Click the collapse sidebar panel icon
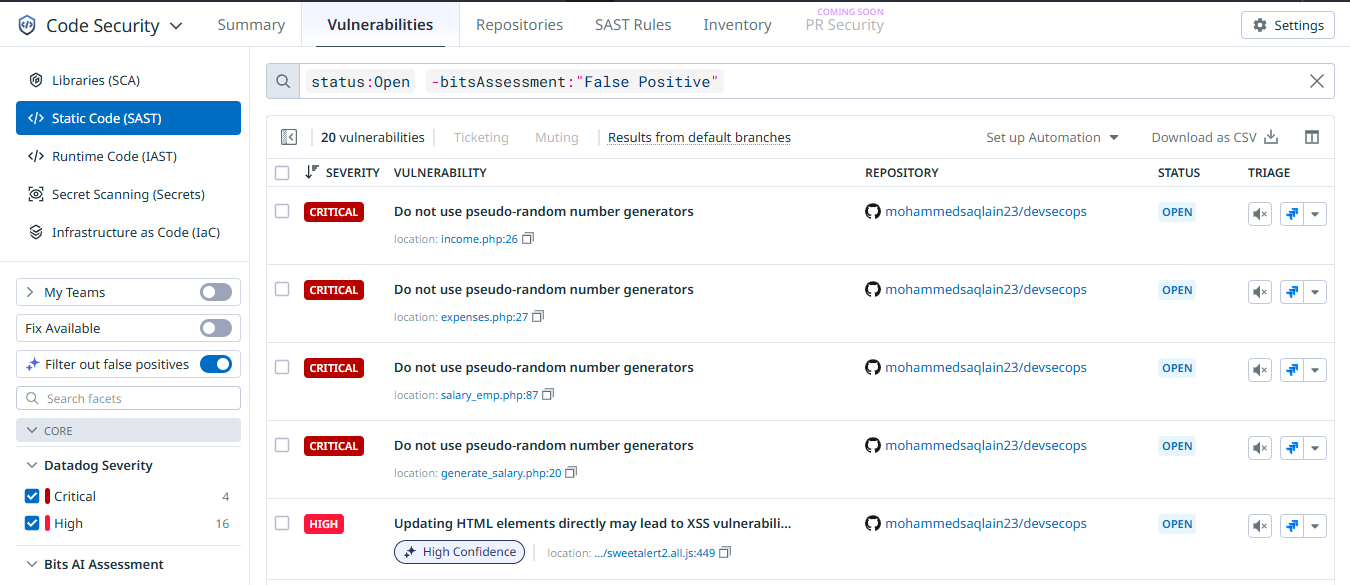The image size is (1350, 585). (x=289, y=138)
